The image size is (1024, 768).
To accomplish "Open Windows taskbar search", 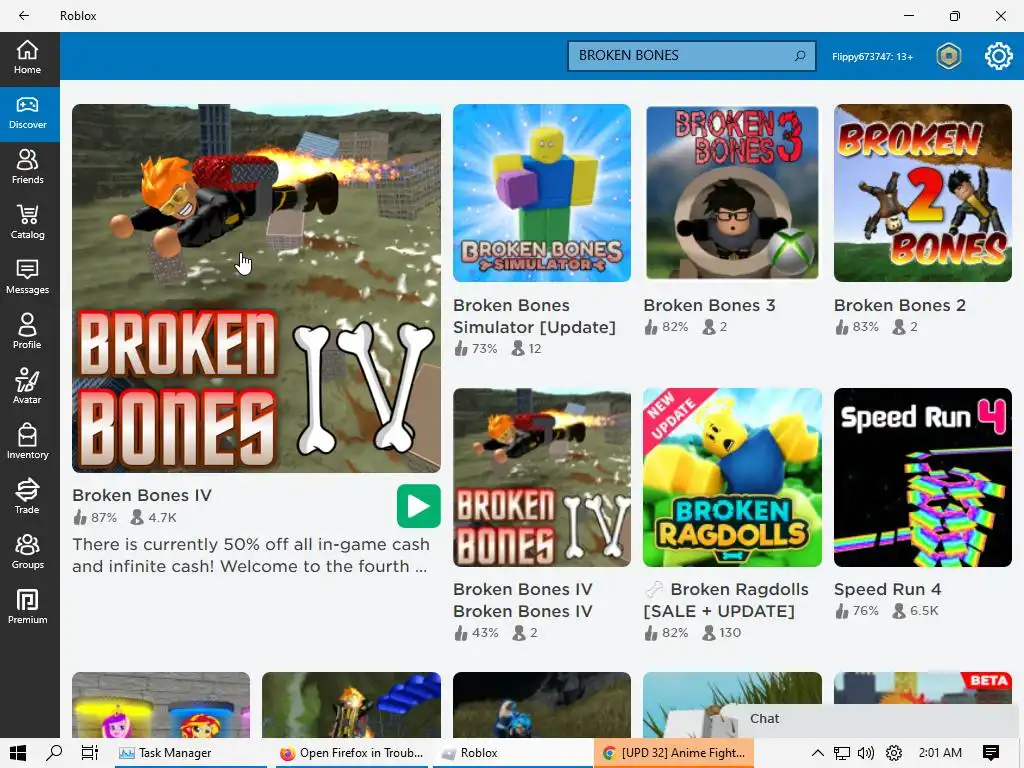I will click(x=54, y=753).
